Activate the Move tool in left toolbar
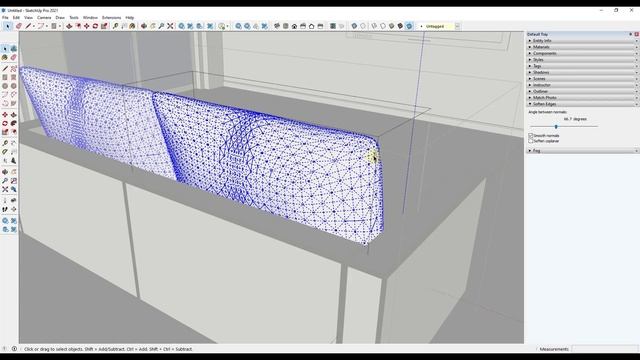The image size is (640, 360). [5, 115]
